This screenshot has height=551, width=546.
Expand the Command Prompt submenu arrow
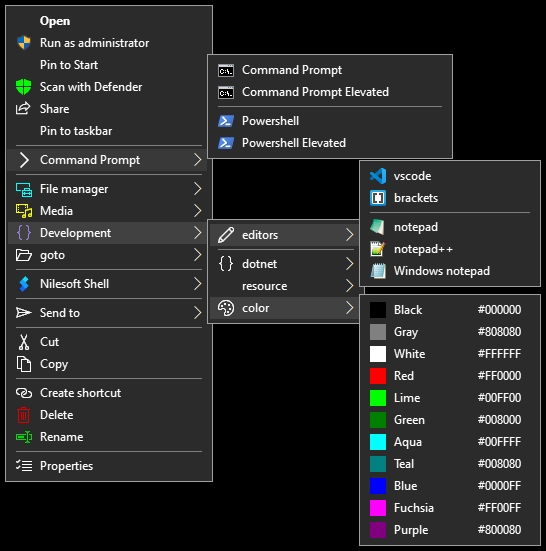[198, 160]
